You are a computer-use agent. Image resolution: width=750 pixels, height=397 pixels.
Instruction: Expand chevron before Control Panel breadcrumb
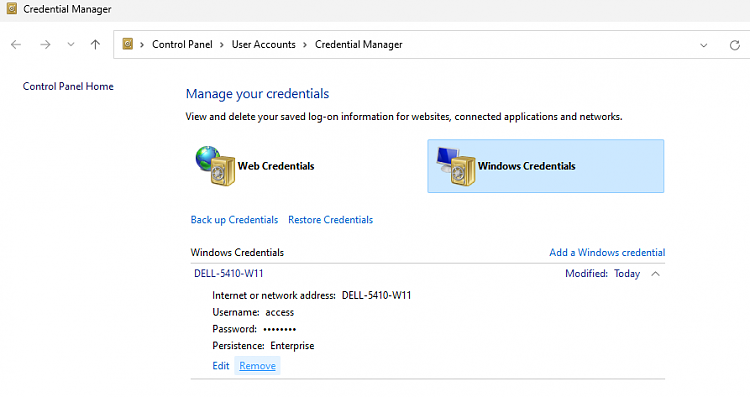click(142, 45)
